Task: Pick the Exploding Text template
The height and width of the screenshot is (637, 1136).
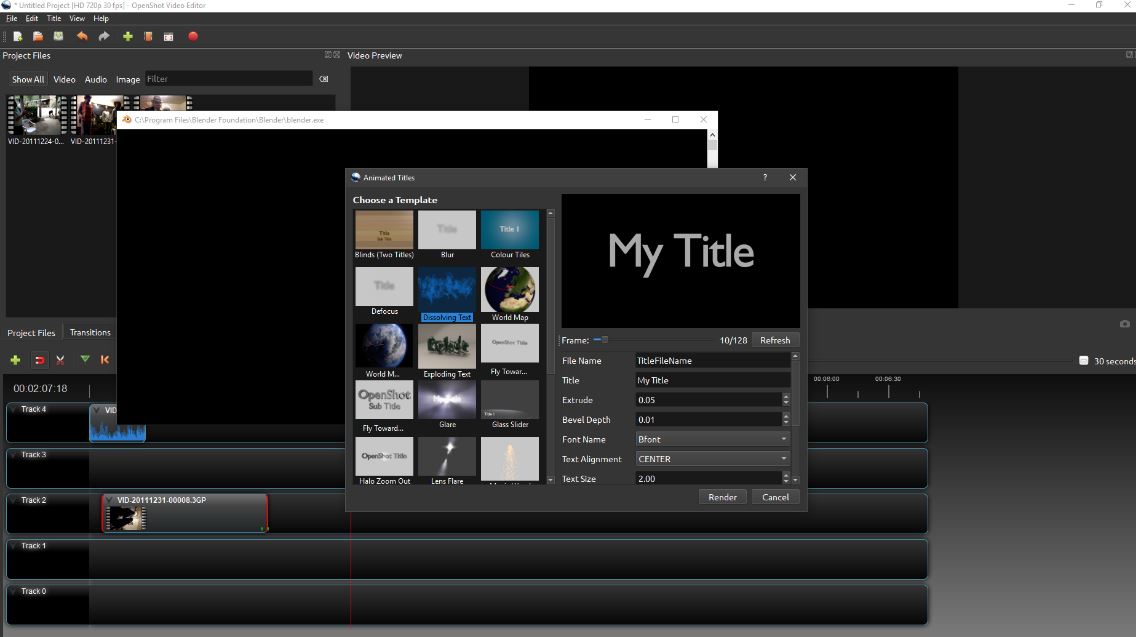Action: pyautogui.click(x=447, y=351)
